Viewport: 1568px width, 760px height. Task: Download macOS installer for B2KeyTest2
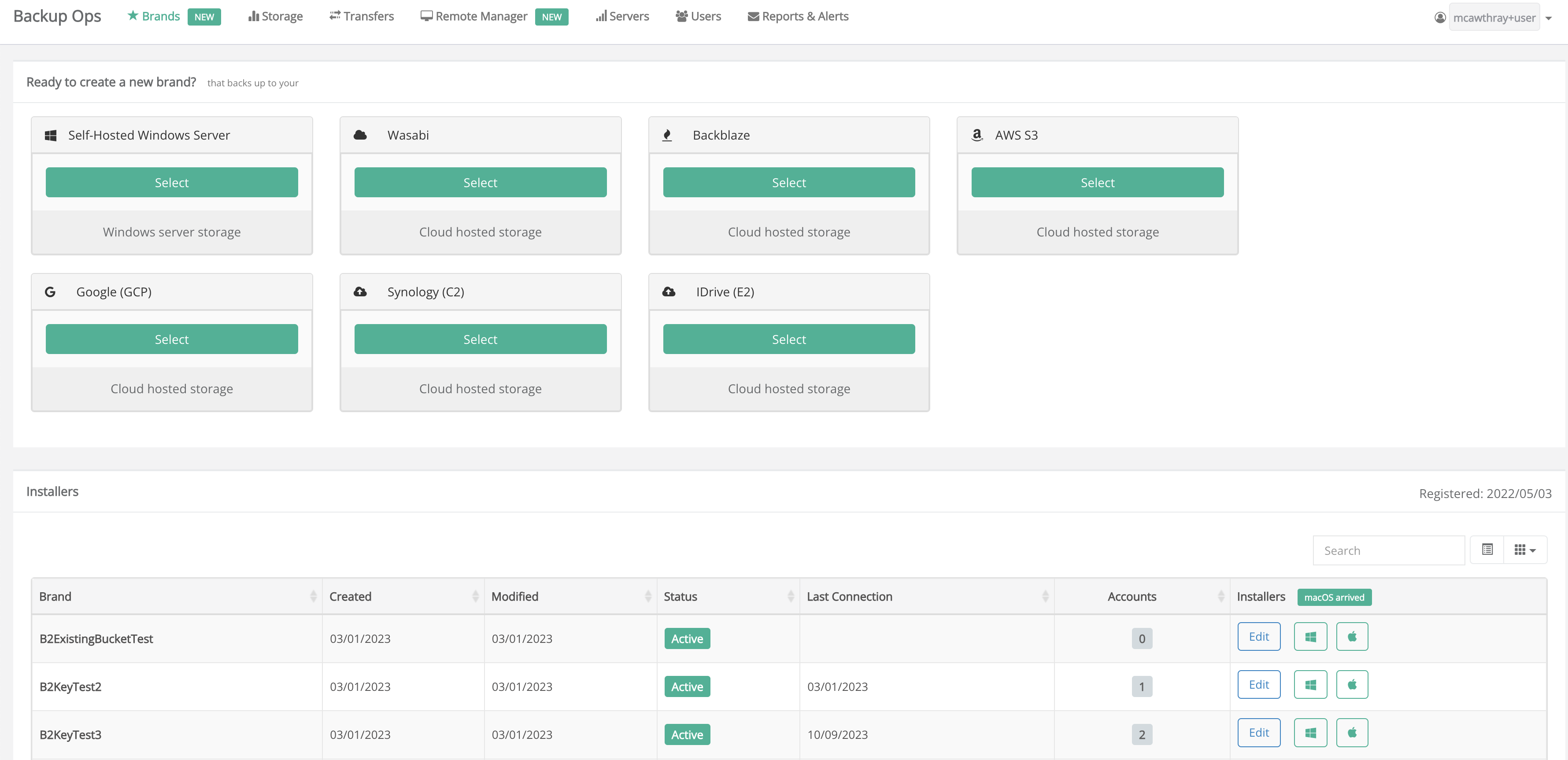pyautogui.click(x=1352, y=685)
